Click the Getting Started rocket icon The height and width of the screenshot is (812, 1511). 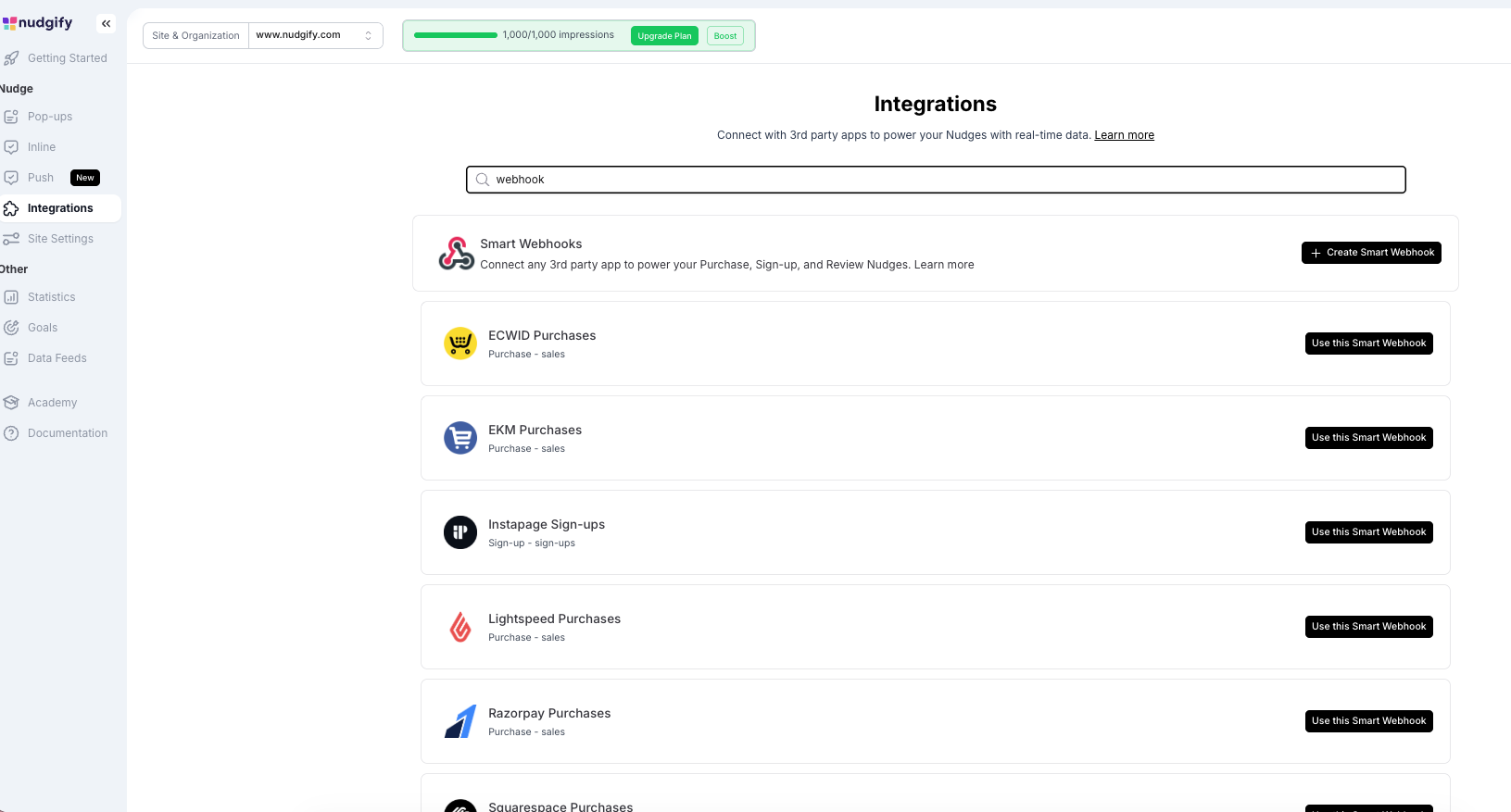pyautogui.click(x=11, y=58)
